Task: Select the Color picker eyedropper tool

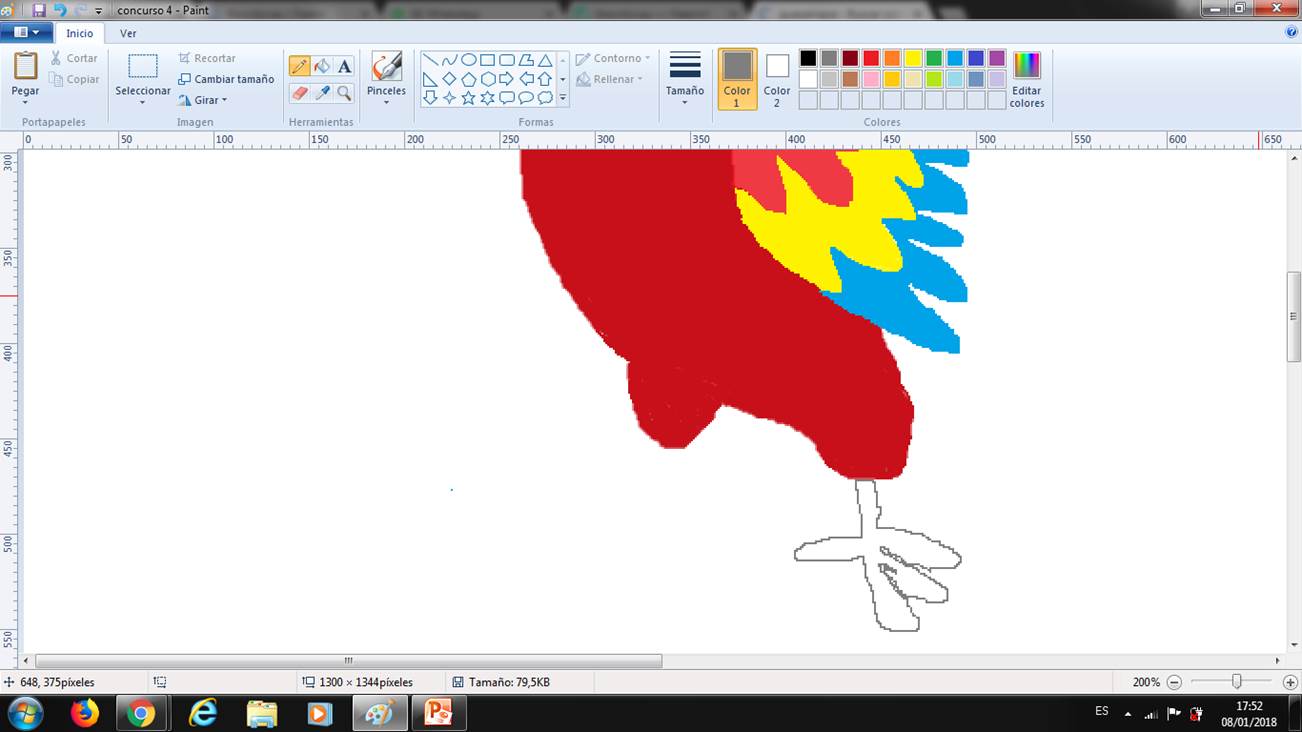Action: pyautogui.click(x=322, y=93)
